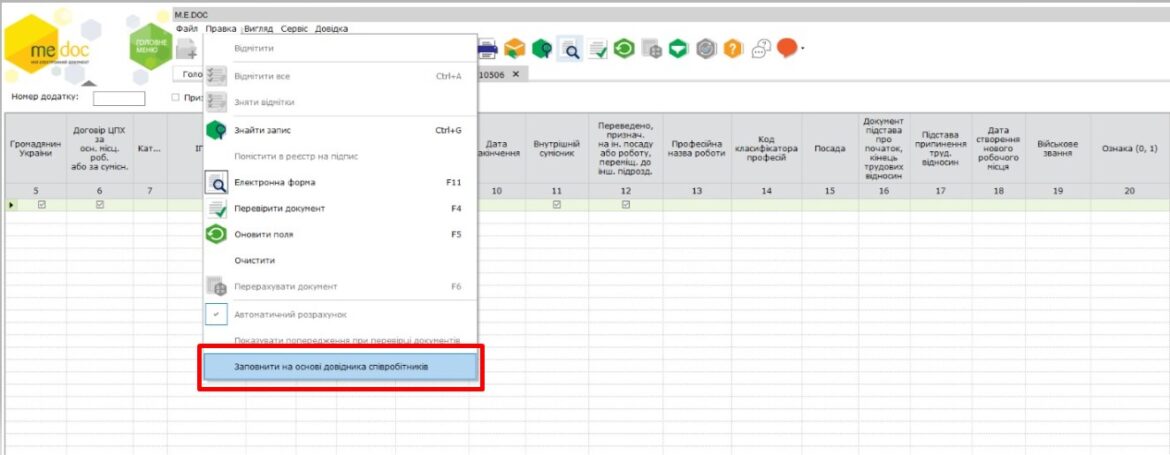Click the green circular refresh fields toolbar icon

click(624, 49)
